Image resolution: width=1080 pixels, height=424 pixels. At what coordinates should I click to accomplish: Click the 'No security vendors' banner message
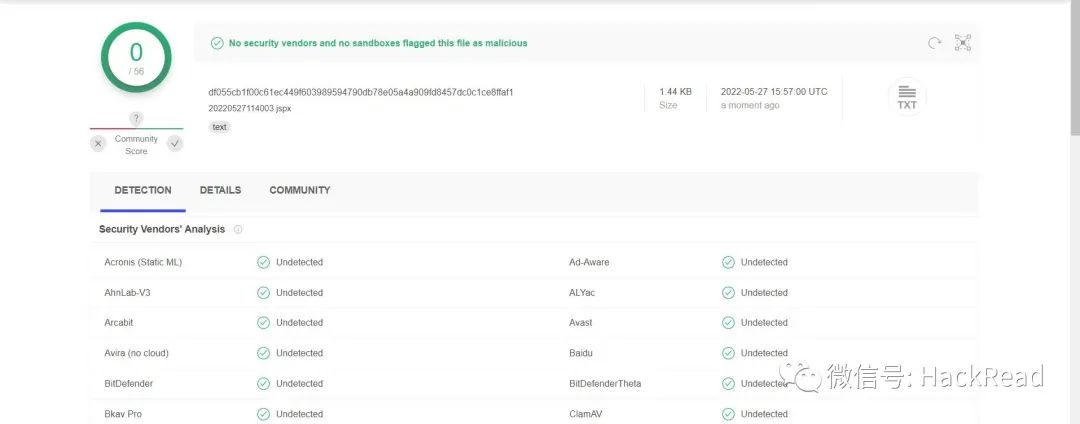pos(378,43)
